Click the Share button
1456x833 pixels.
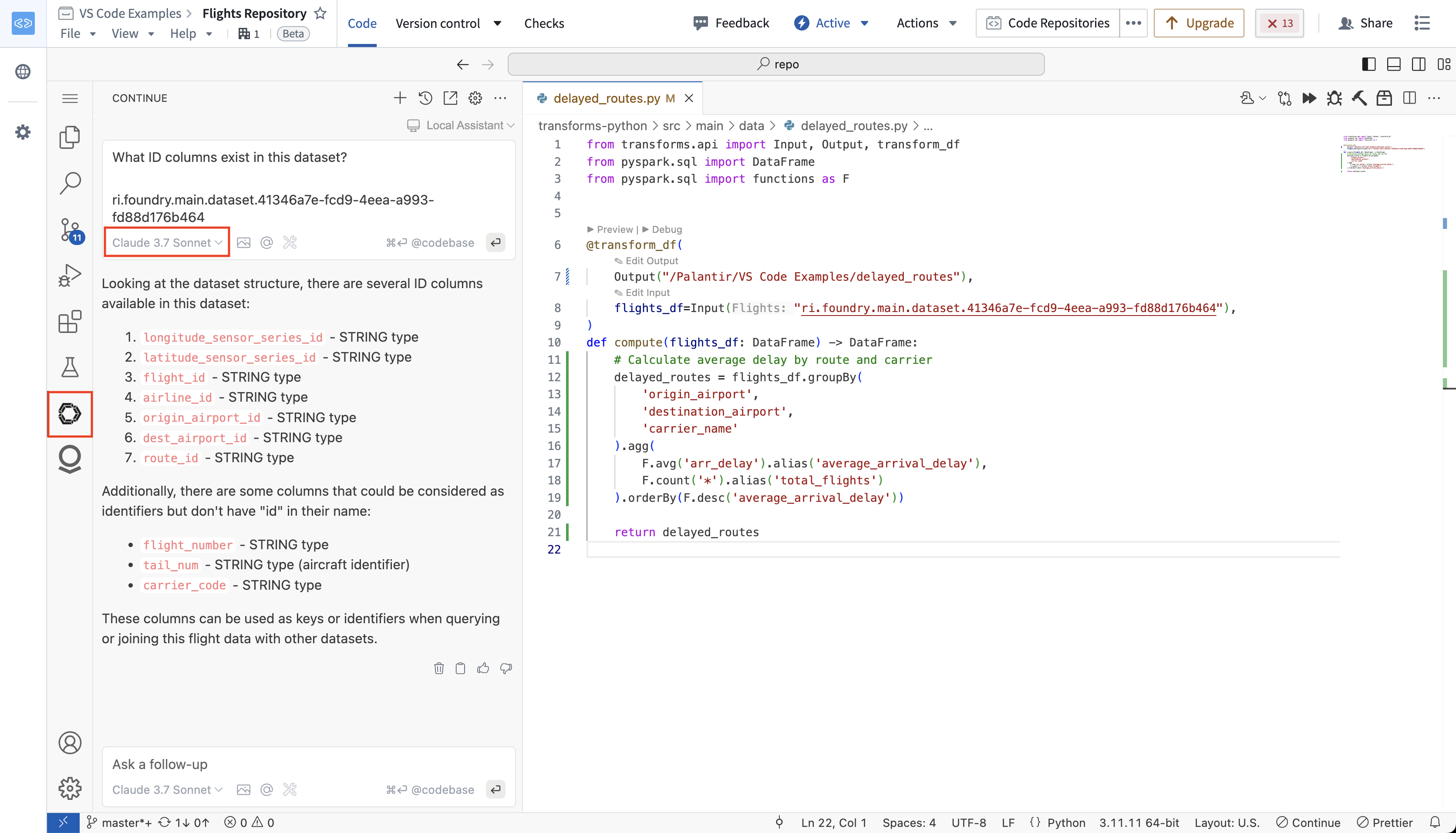pyautogui.click(x=1365, y=23)
